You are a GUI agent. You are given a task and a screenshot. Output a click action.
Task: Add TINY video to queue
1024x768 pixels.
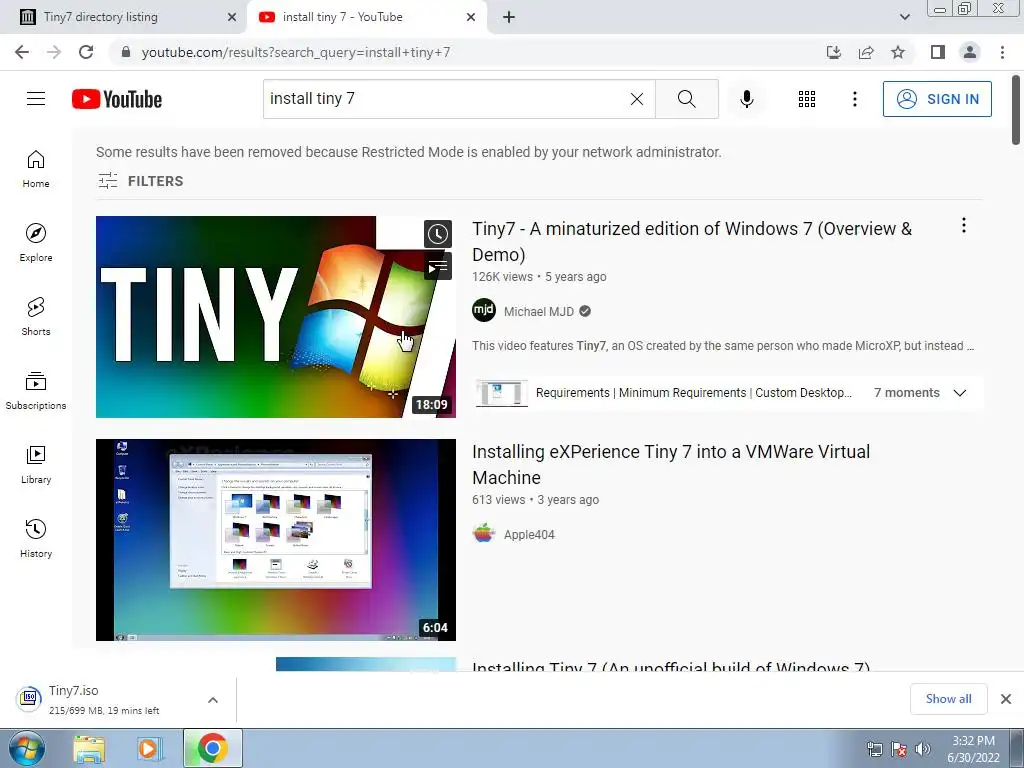click(438, 266)
